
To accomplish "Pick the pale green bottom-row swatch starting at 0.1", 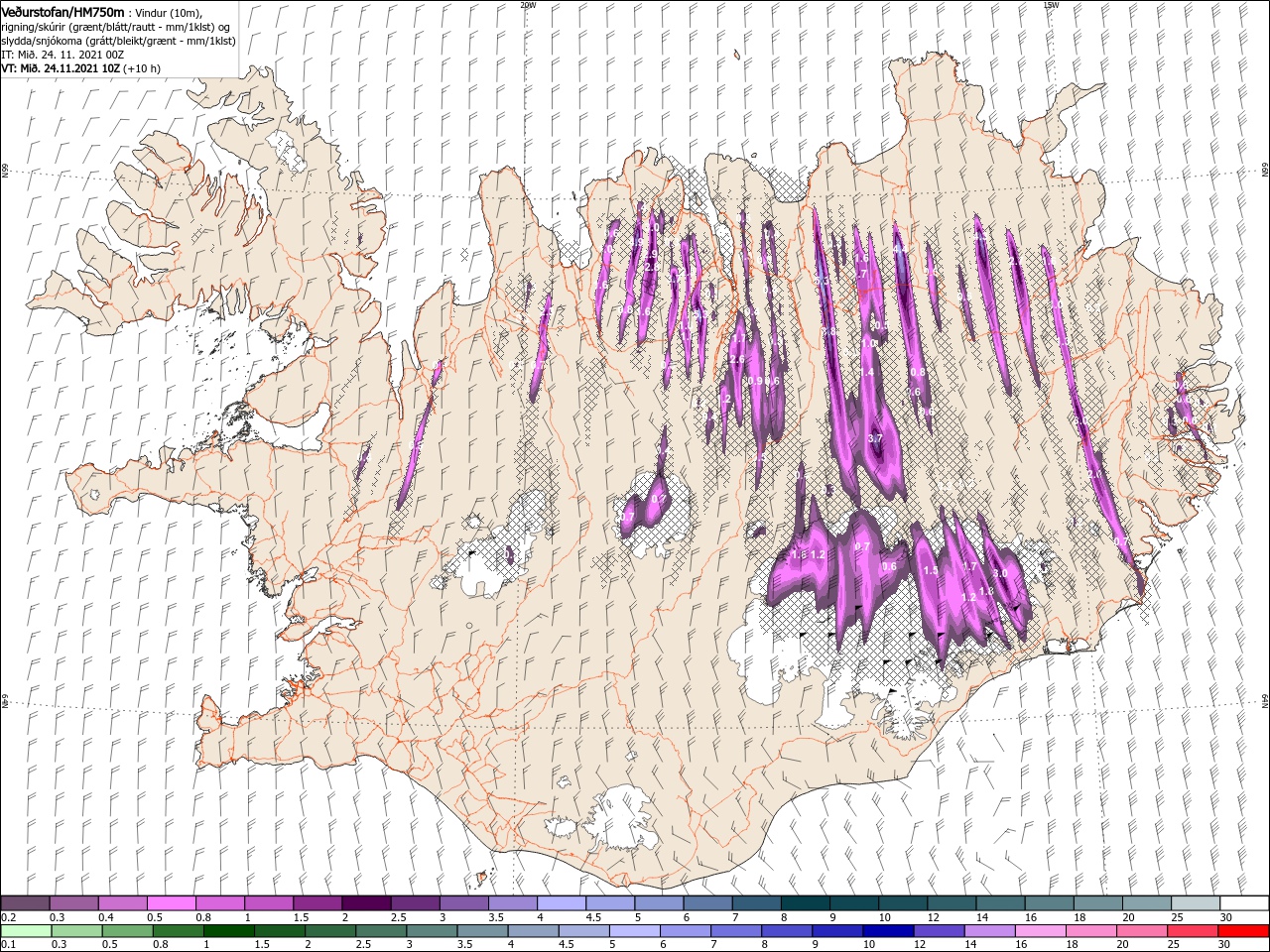I will click(x=25, y=930).
